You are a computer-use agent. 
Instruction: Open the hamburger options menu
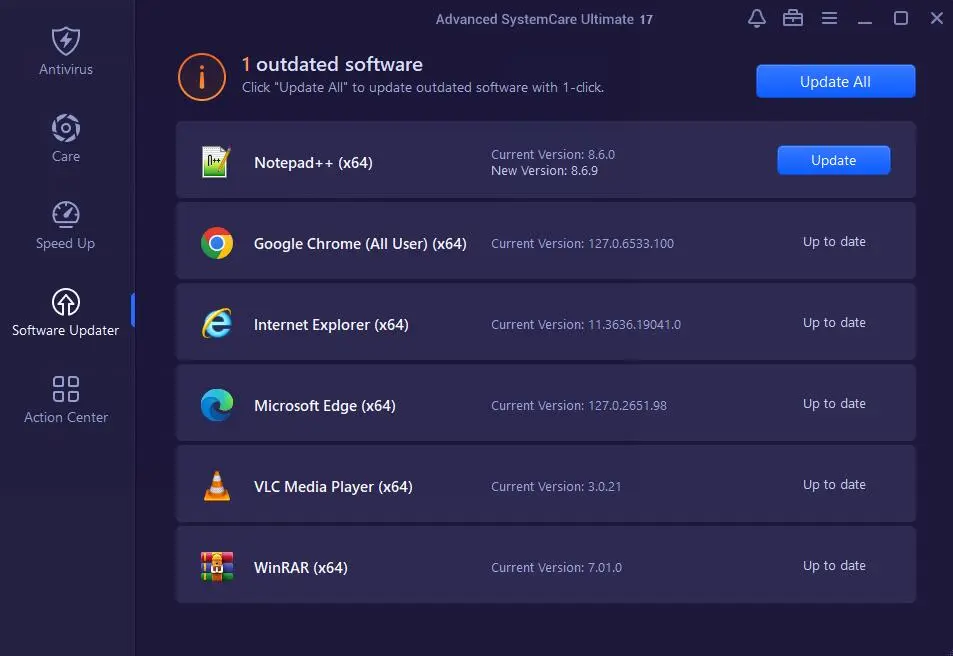pyautogui.click(x=829, y=18)
